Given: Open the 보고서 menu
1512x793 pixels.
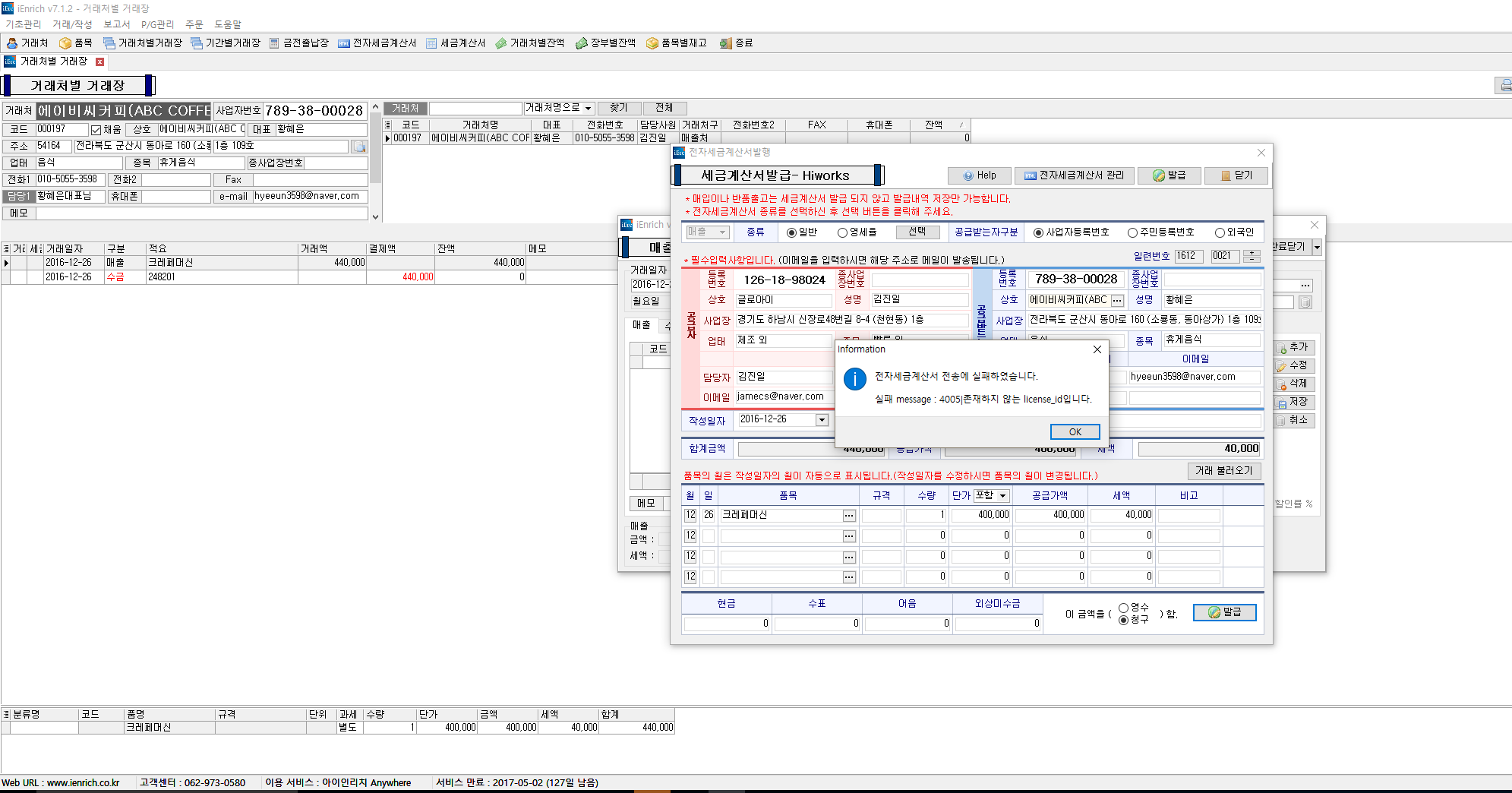Looking at the screenshot, I should coord(116,24).
